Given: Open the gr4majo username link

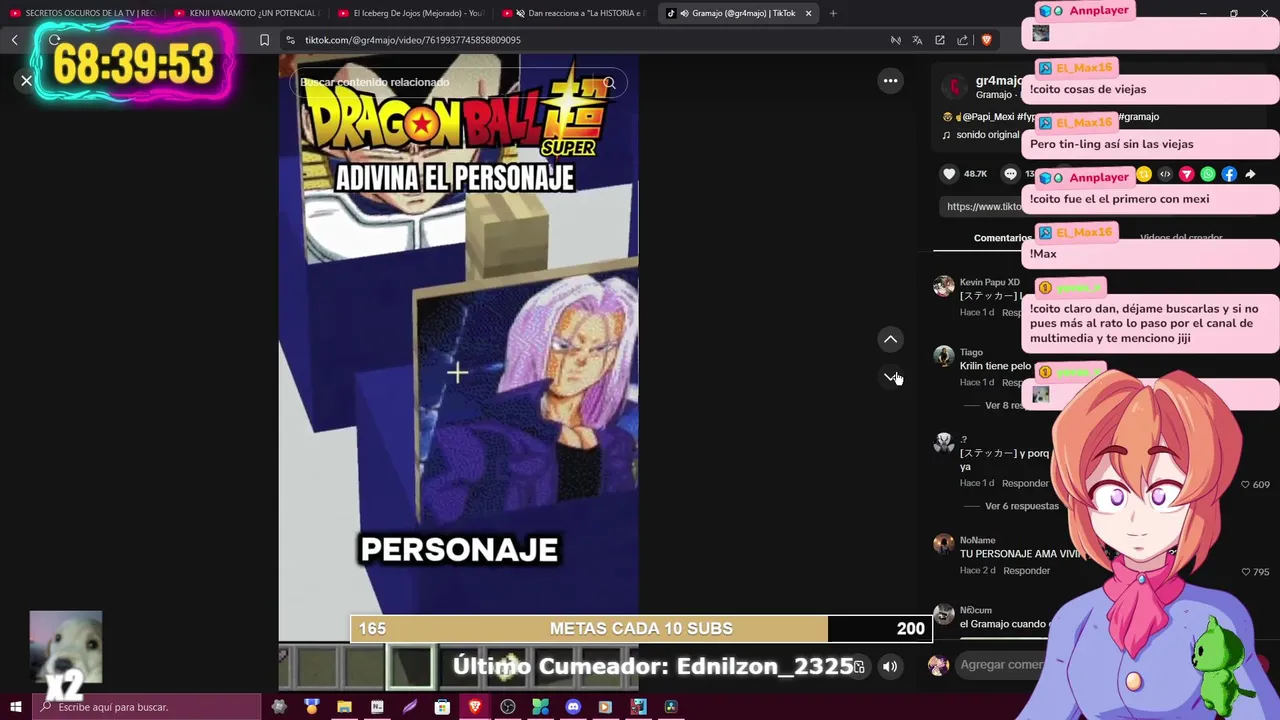Looking at the screenshot, I should tap(999, 80).
